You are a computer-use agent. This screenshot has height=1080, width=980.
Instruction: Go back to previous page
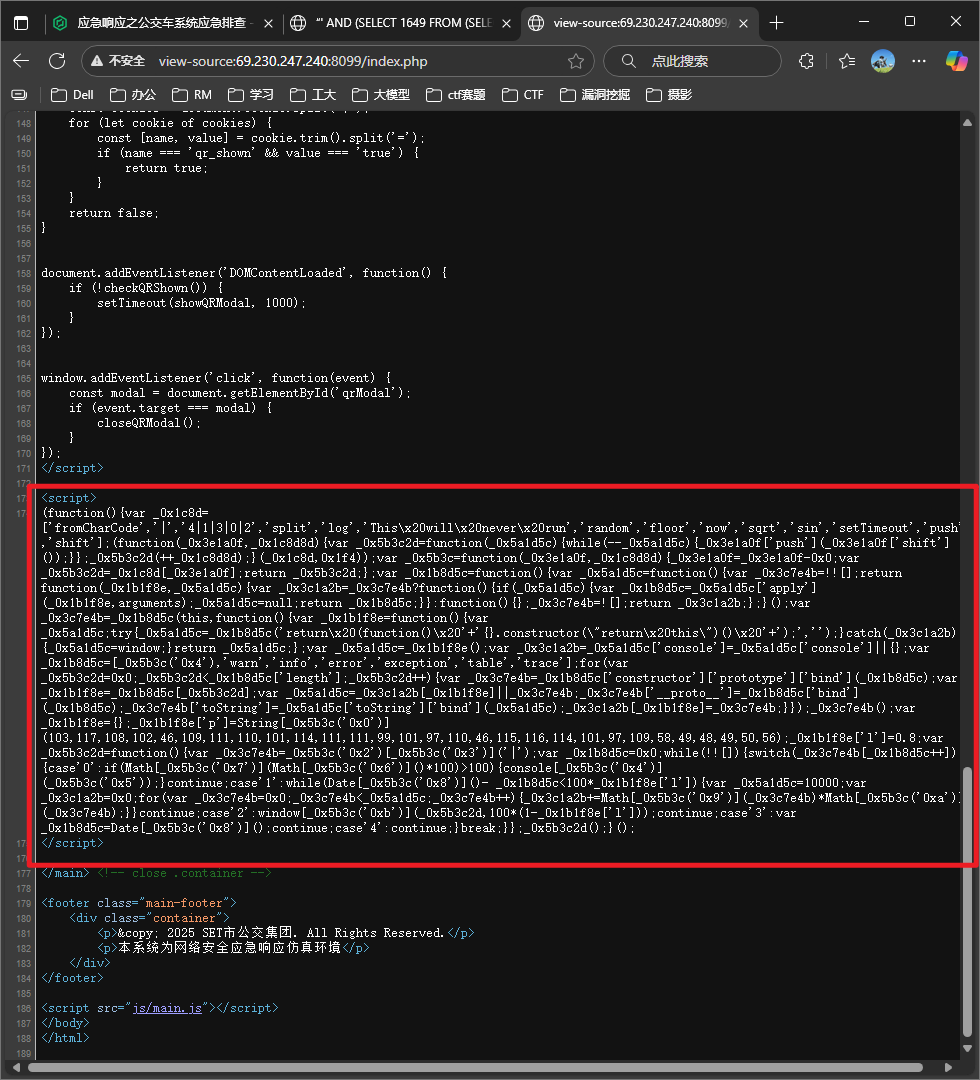21,61
